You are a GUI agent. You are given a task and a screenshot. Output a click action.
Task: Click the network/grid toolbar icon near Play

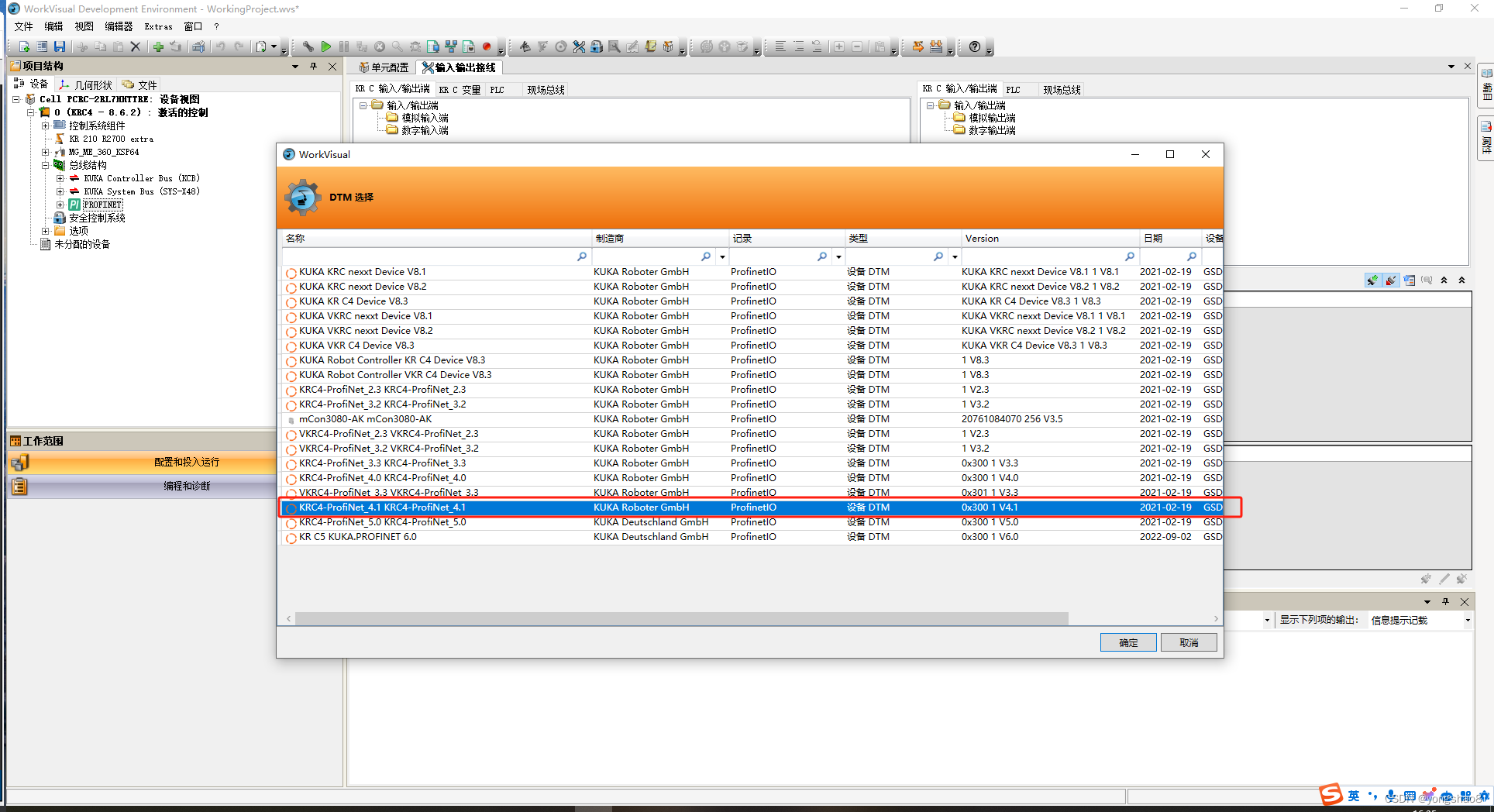click(x=451, y=47)
